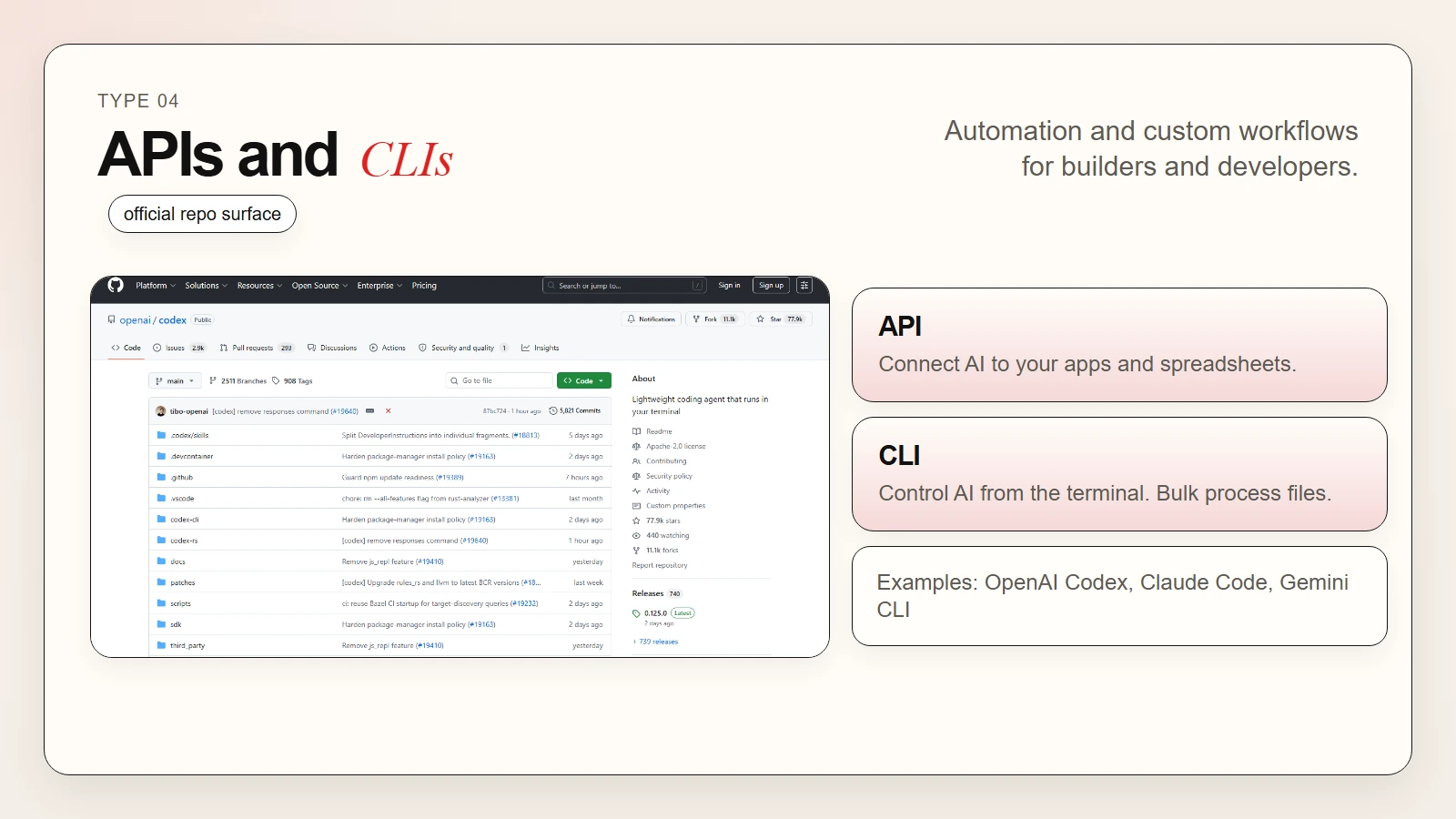Click the folder icon beside sdk
The height and width of the screenshot is (819, 1456).
coord(161,624)
